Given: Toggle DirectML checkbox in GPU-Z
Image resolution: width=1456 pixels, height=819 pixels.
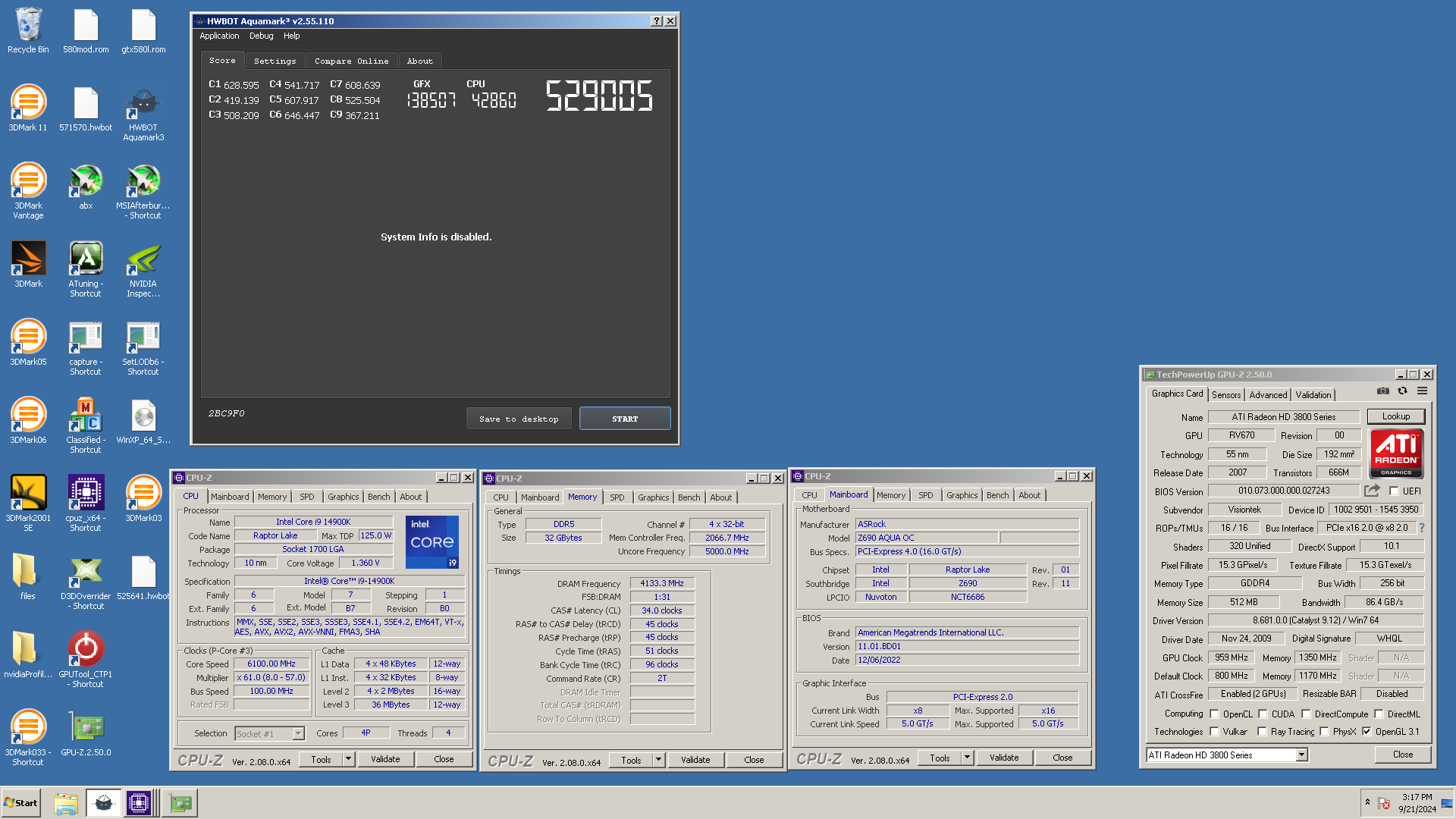Looking at the screenshot, I should tap(1379, 714).
